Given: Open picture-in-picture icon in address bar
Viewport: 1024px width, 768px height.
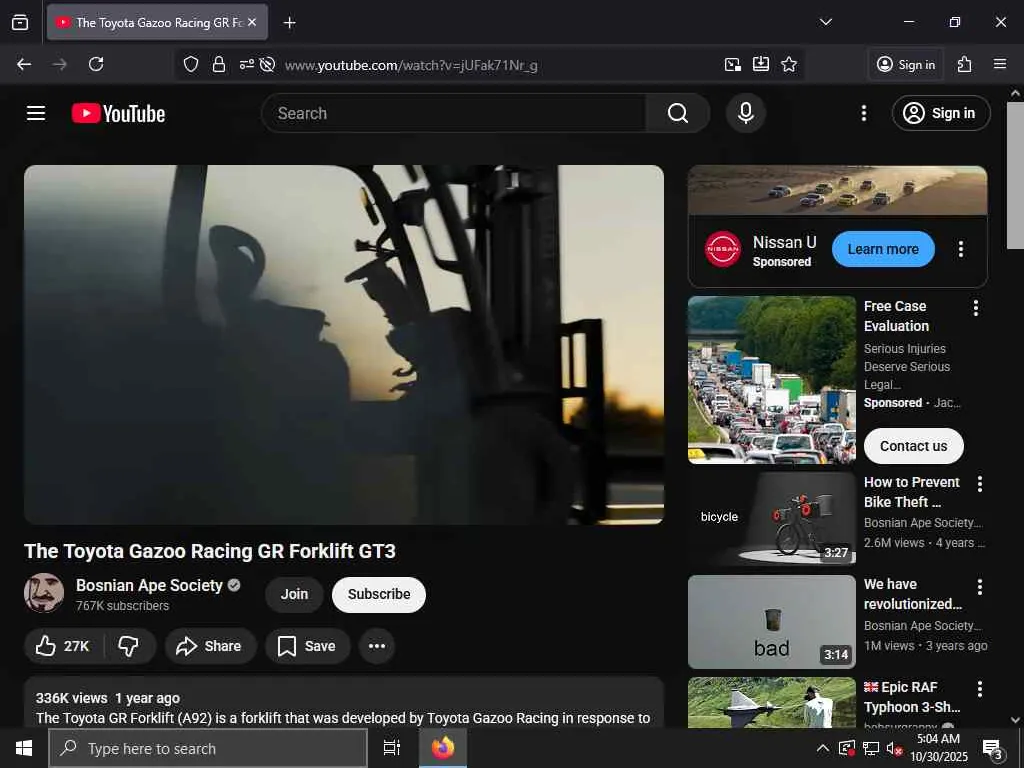Looking at the screenshot, I should click(x=733, y=64).
